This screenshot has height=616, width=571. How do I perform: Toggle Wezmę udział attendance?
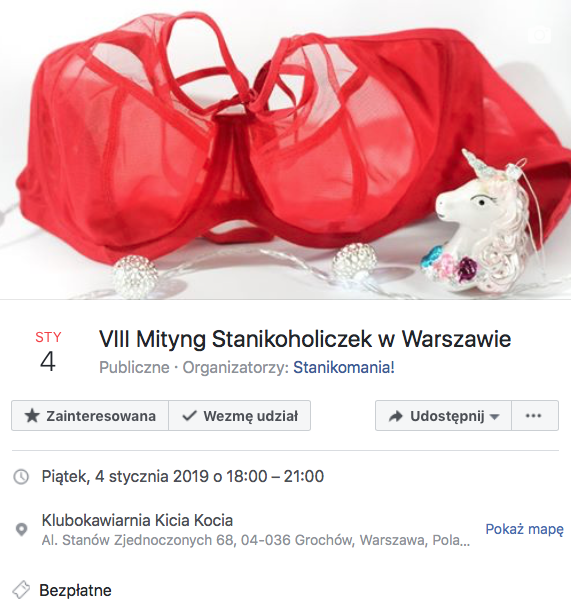[x=240, y=416]
